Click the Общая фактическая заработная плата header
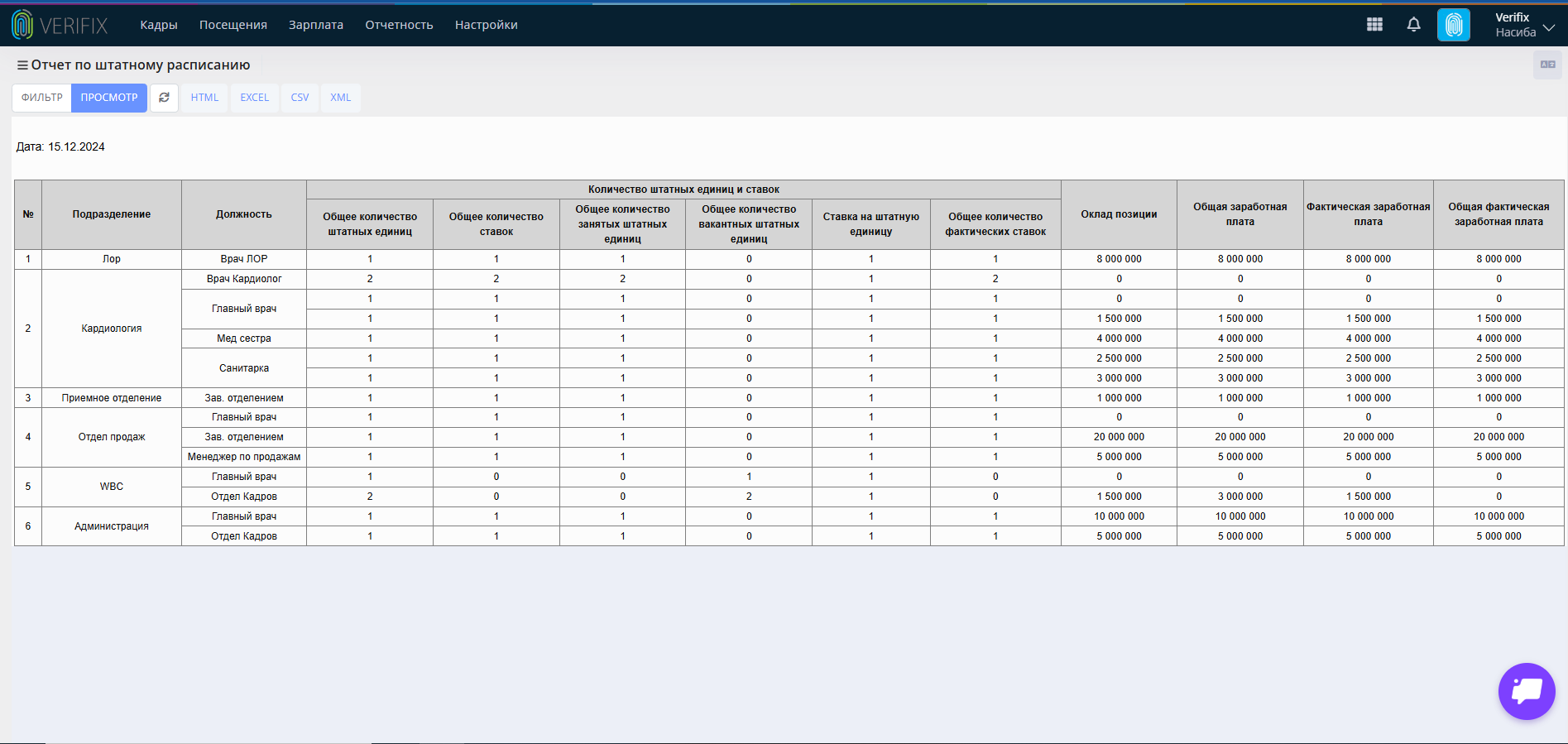Screen dimensions: 1568x744 [x=1498, y=214]
